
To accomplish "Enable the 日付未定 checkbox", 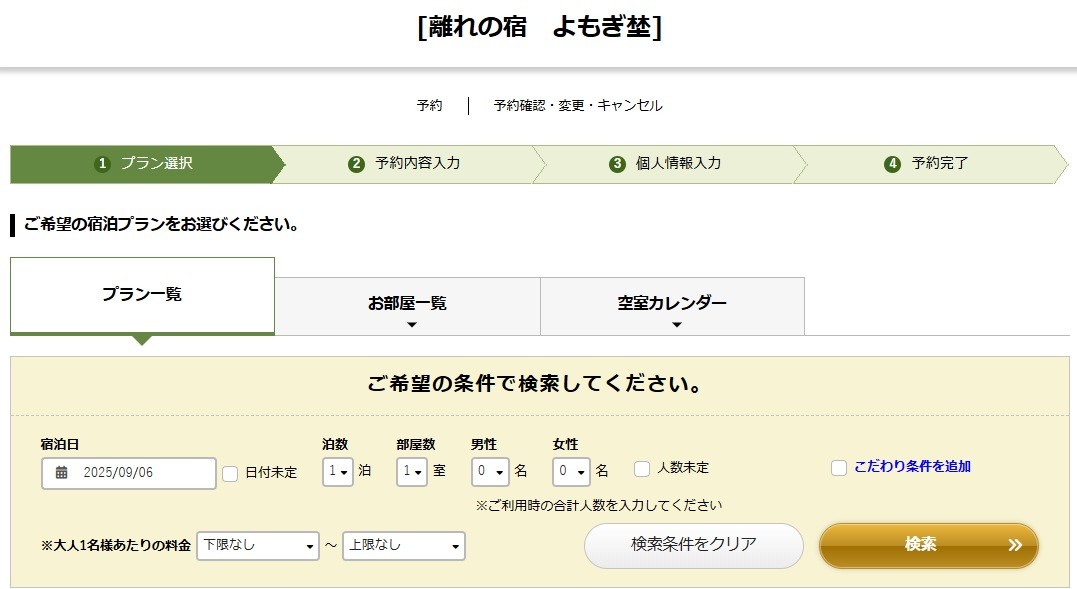I will click(230, 473).
